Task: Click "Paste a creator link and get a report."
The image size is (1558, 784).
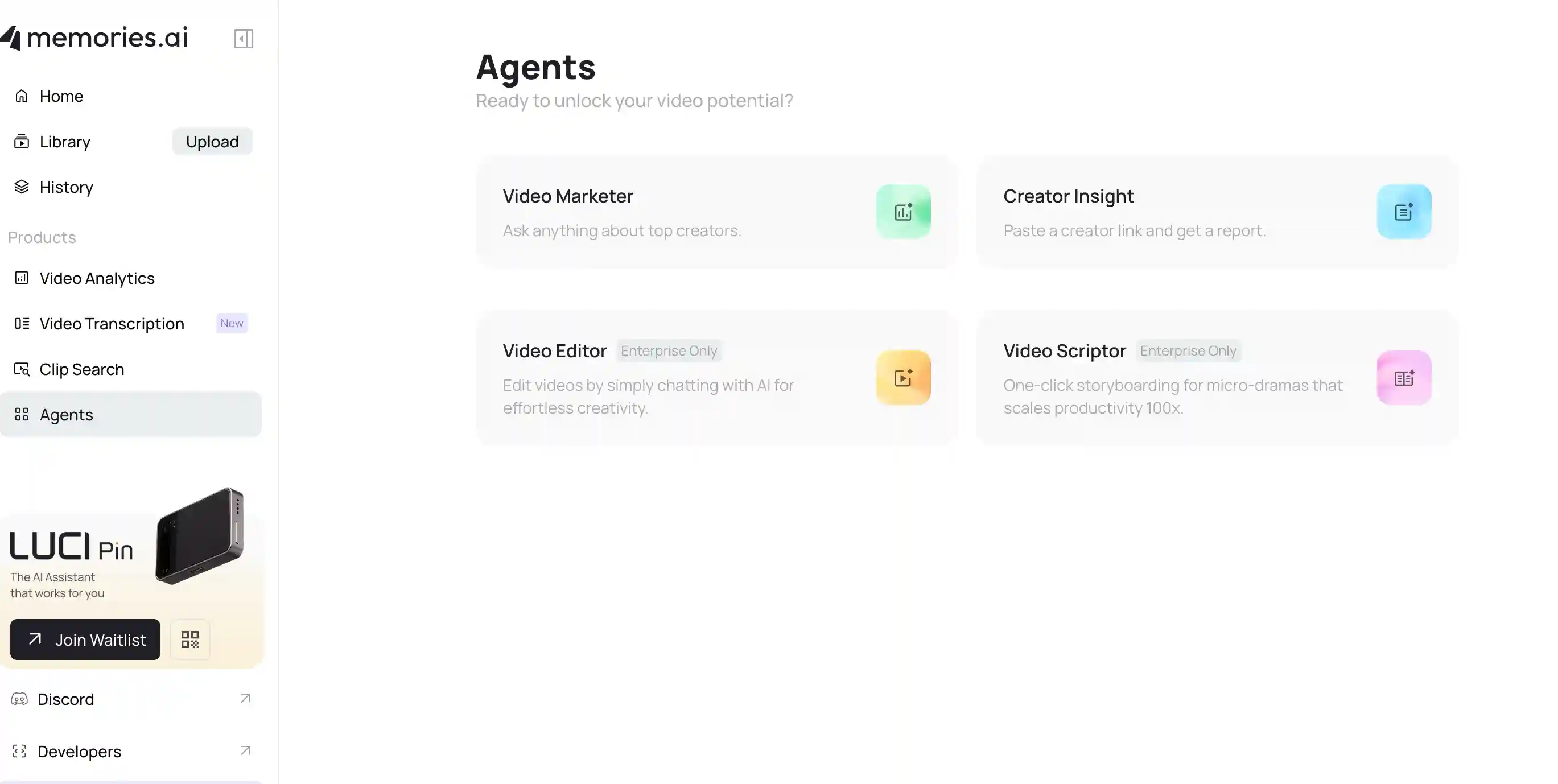Action: (x=1134, y=230)
